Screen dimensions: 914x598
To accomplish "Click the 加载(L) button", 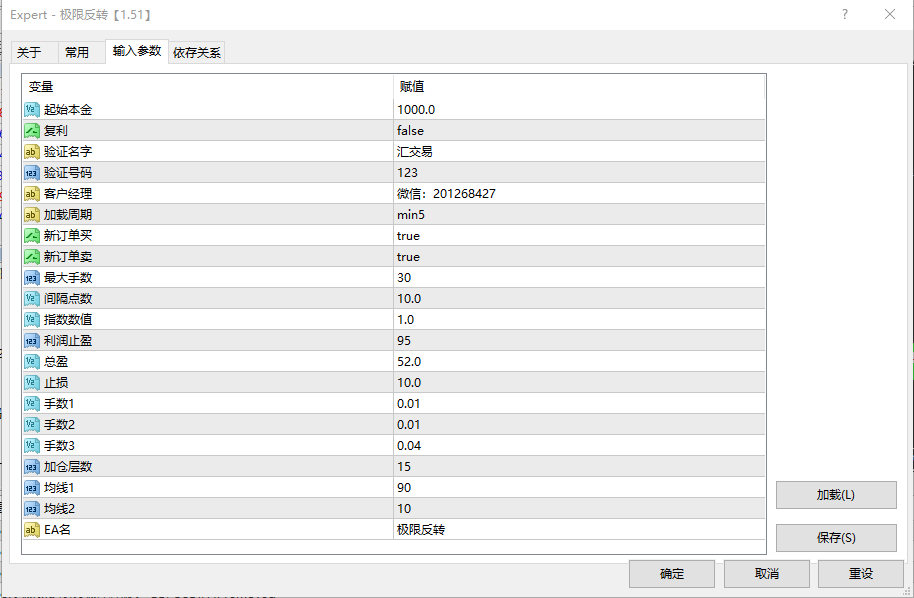I will (836, 495).
